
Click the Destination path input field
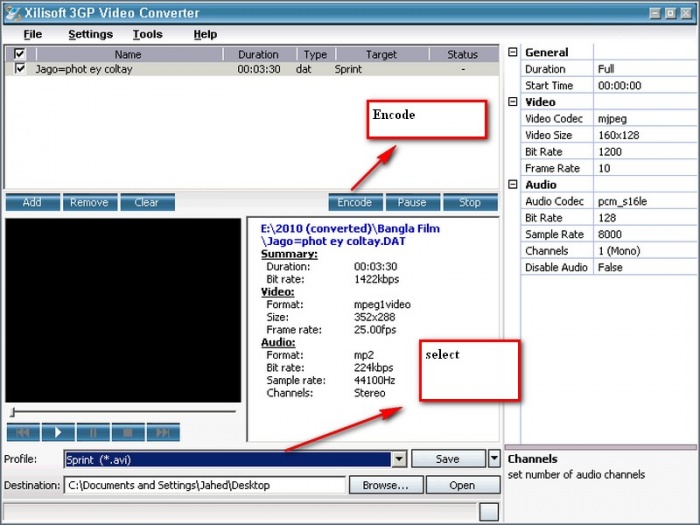click(x=205, y=485)
